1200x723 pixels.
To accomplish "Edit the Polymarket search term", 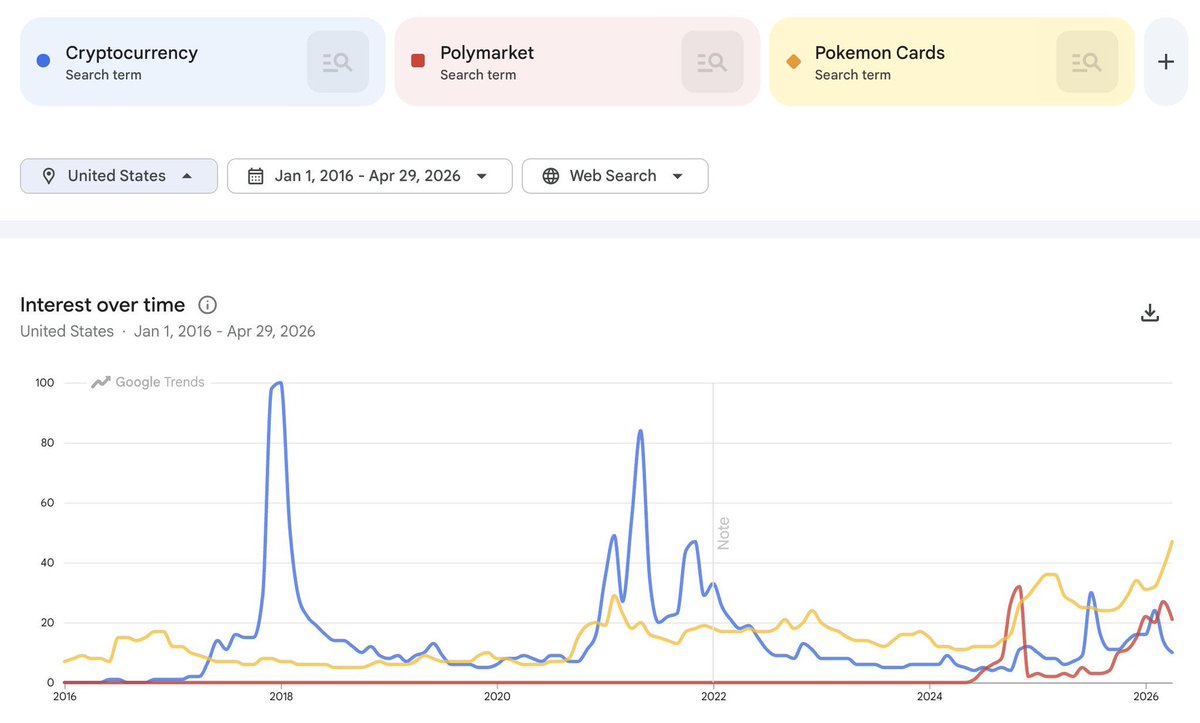I will [487, 53].
